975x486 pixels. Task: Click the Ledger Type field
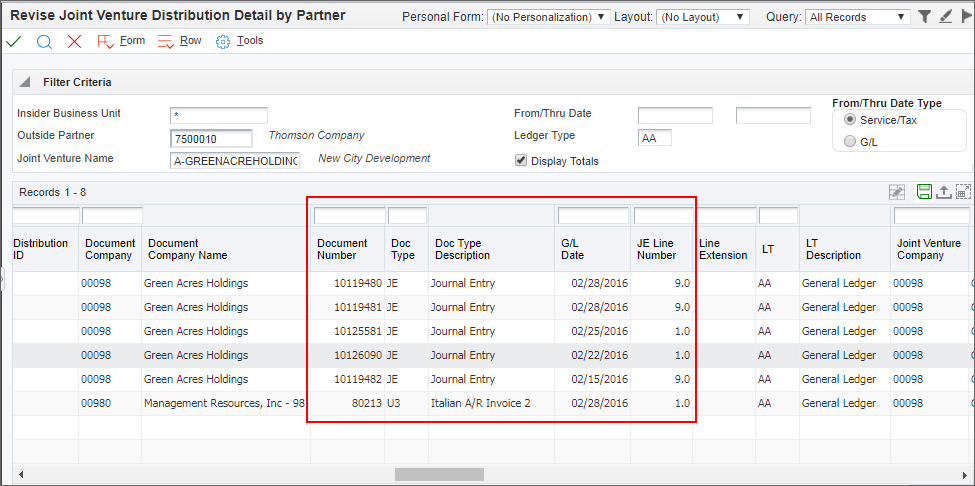[x=655, y=138]
